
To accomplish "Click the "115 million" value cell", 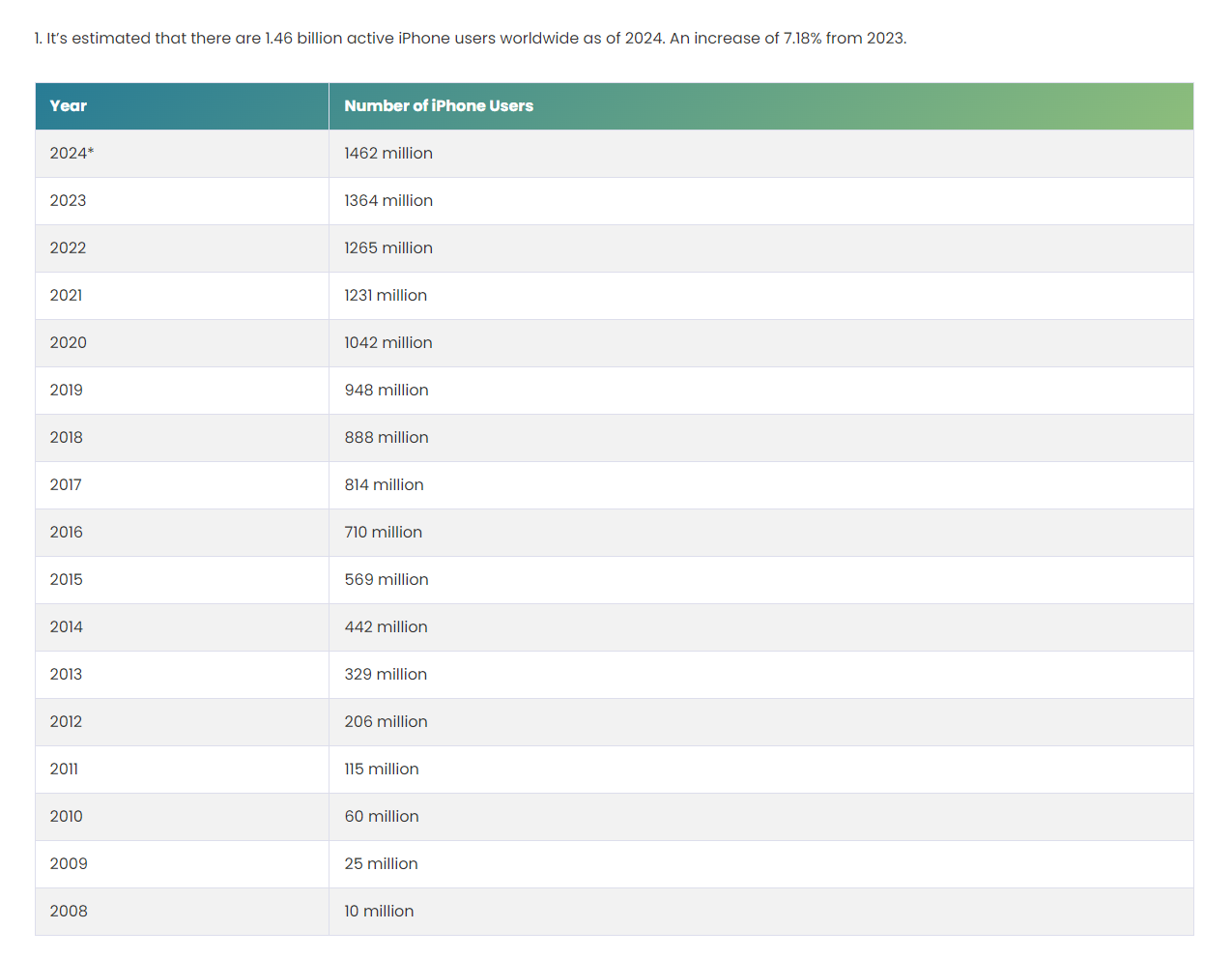I will 382,770.
